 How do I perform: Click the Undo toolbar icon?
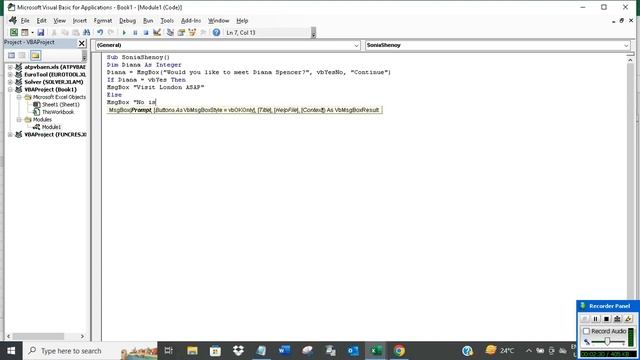100,32
